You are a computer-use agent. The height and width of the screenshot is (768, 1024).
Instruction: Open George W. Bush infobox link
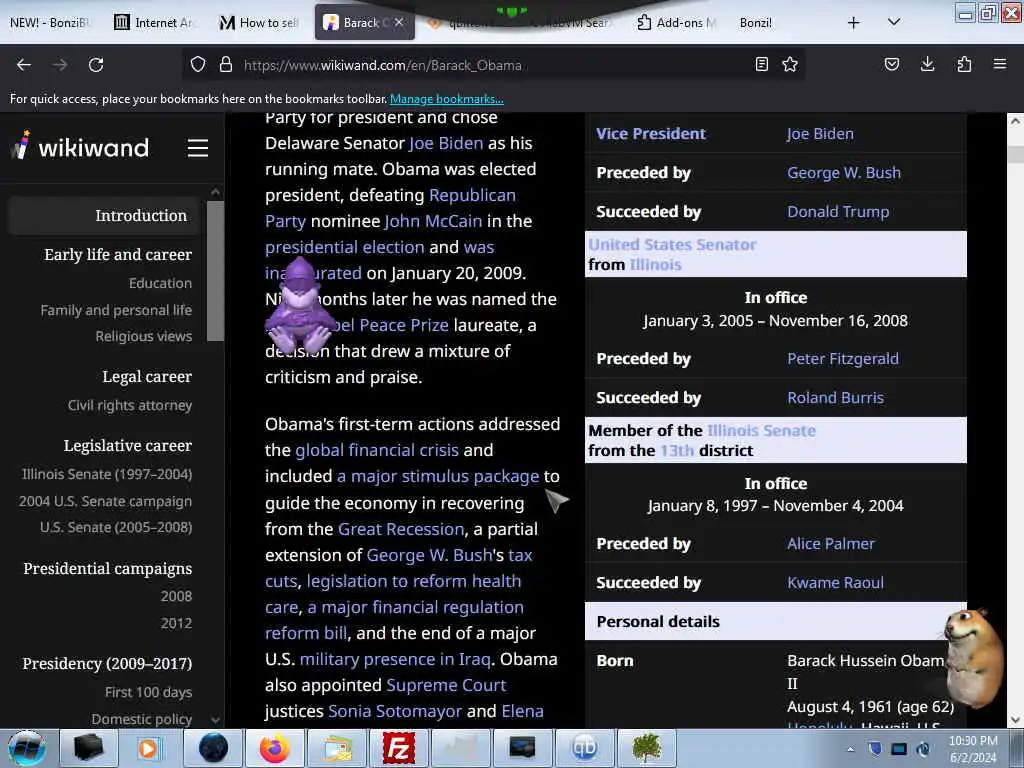click(844, 172)
